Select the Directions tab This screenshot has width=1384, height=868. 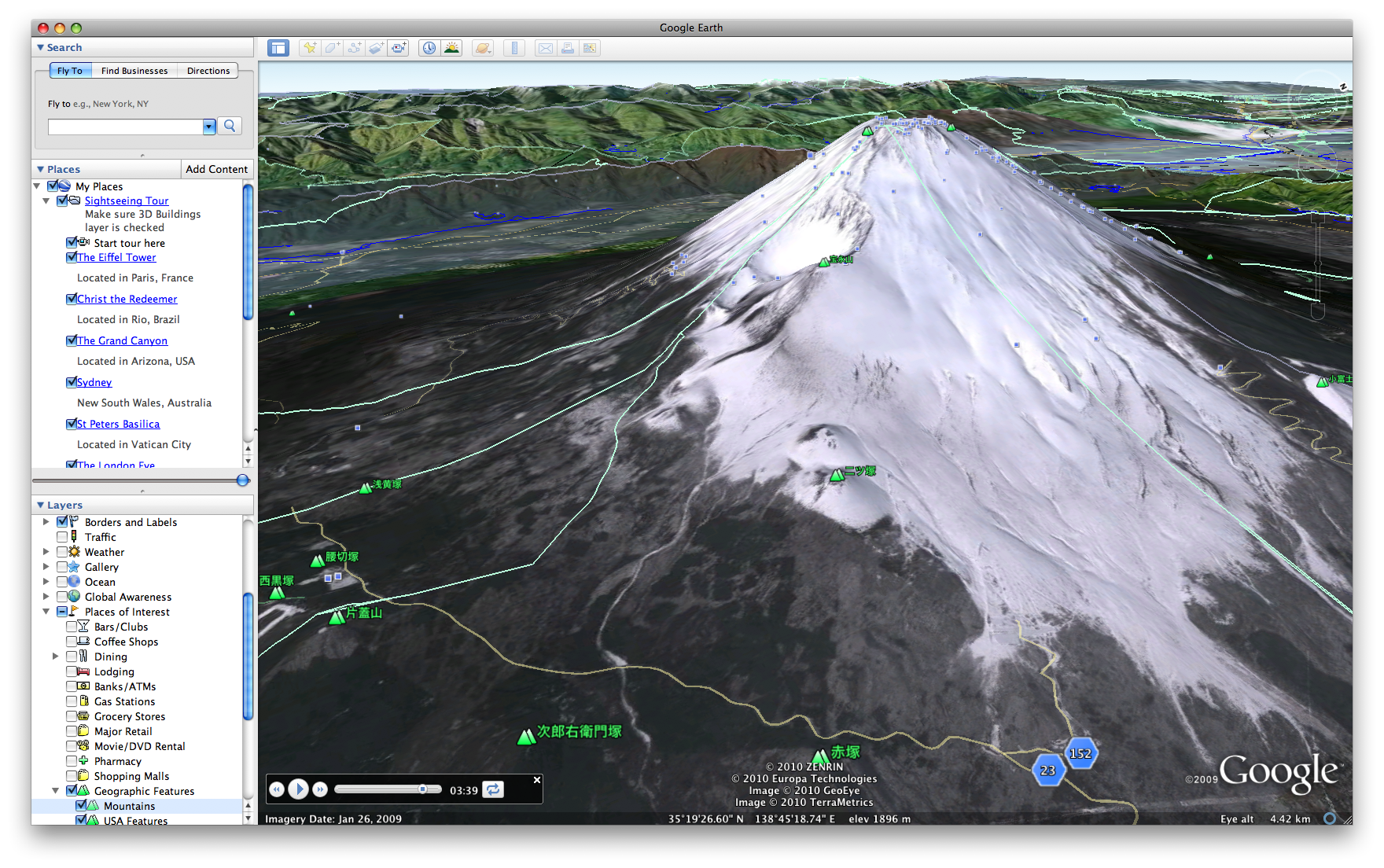[208, 71]
